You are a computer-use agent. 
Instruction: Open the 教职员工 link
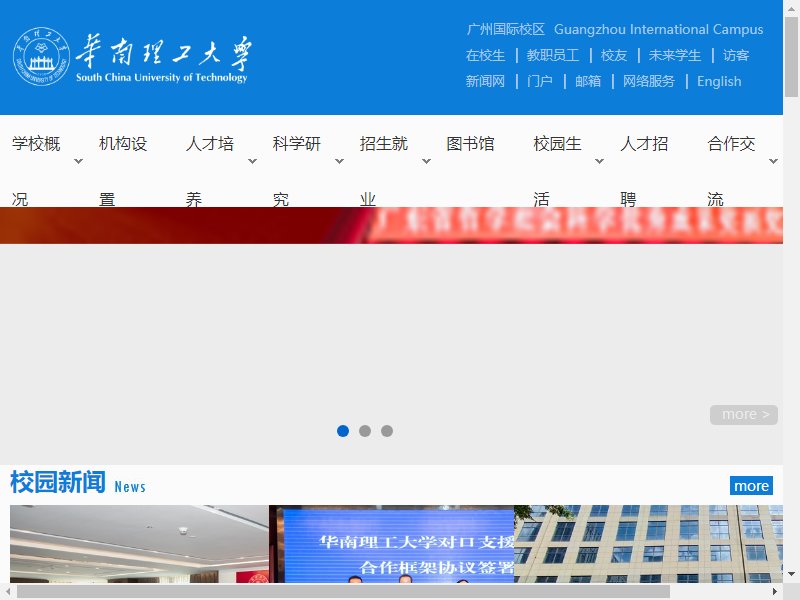553,55
